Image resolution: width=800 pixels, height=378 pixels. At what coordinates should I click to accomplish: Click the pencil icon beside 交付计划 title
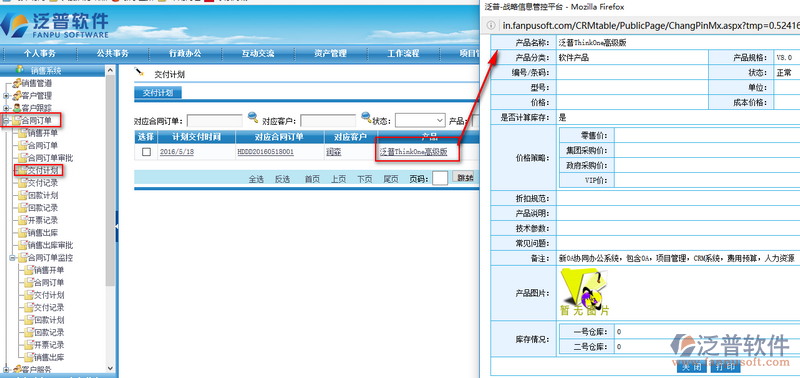[139, 72]
